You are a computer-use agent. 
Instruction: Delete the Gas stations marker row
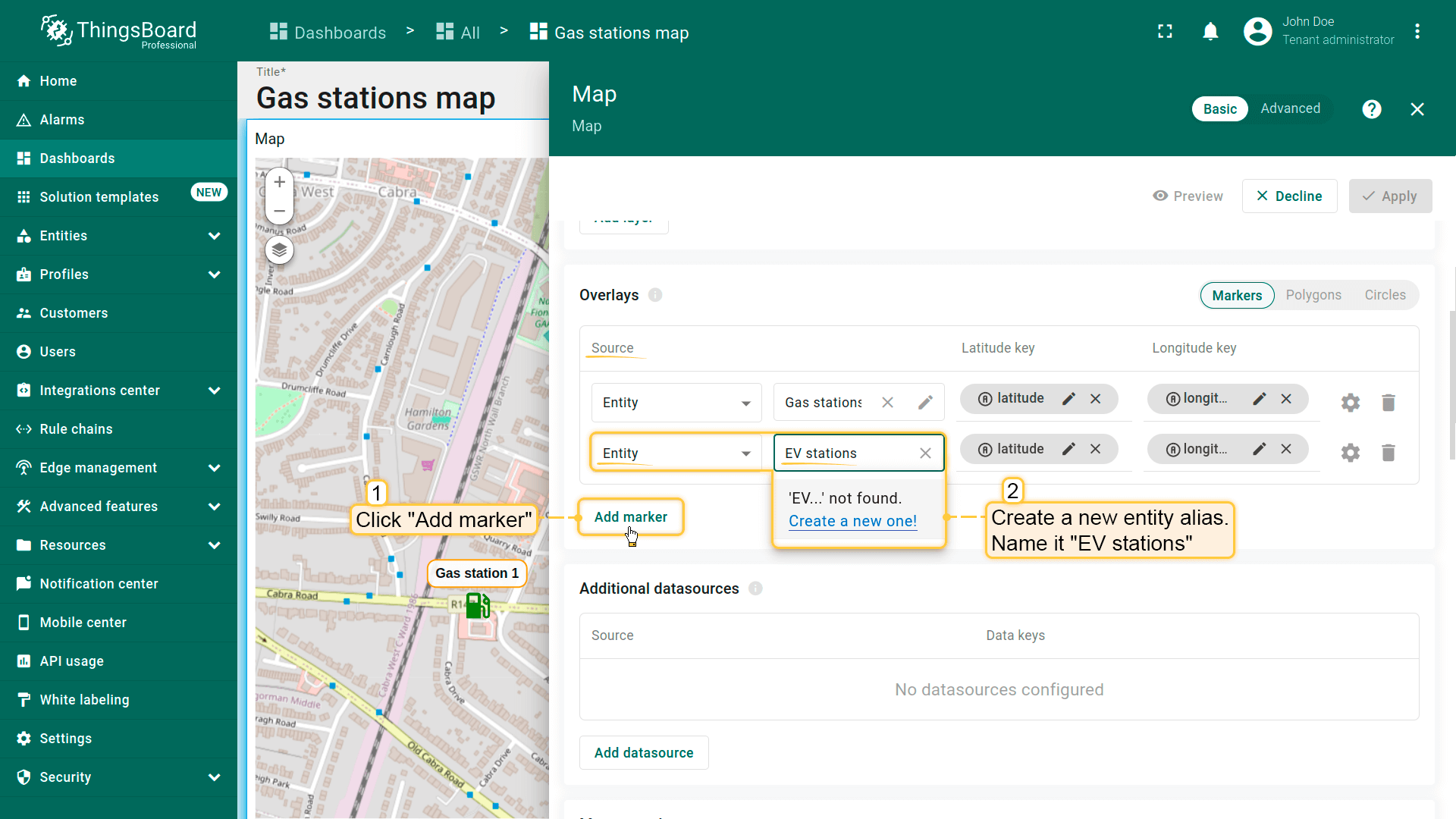tap(1388, 403)
